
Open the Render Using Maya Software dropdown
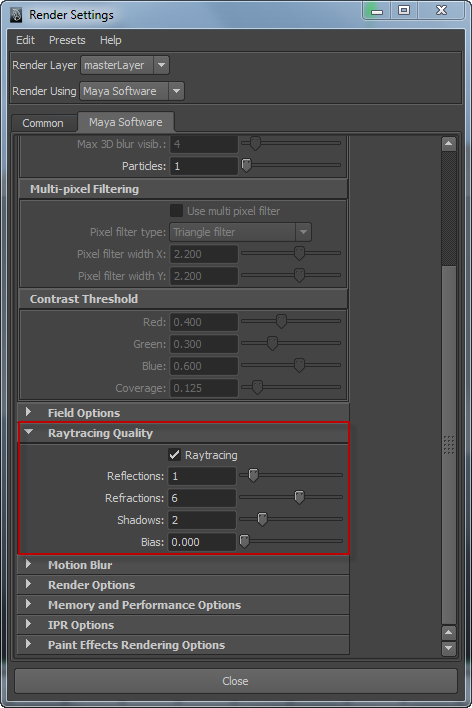132,91
